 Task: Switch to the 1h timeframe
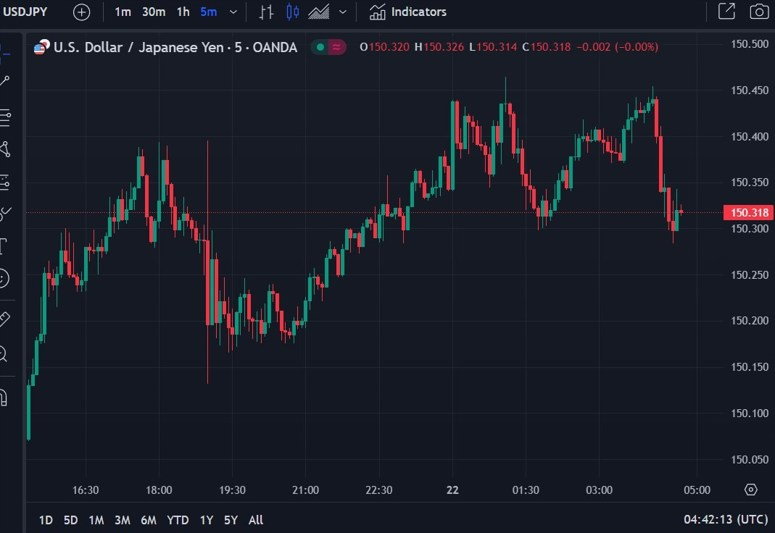click(x=183, y=12)
